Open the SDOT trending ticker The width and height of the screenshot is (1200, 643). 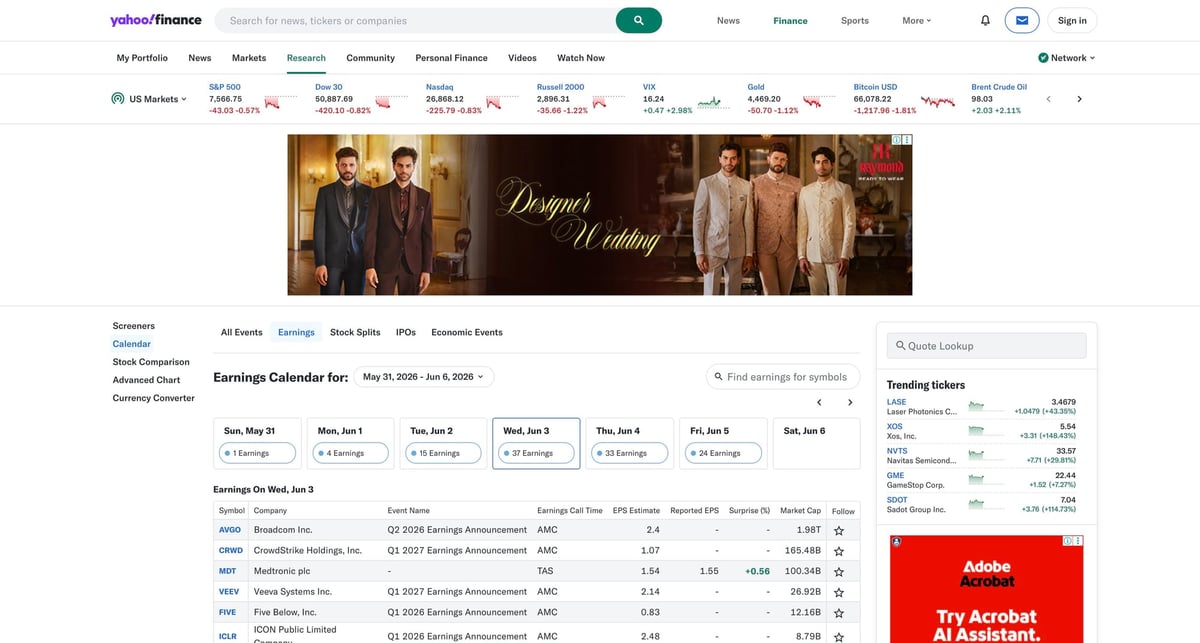click(897, 499)
